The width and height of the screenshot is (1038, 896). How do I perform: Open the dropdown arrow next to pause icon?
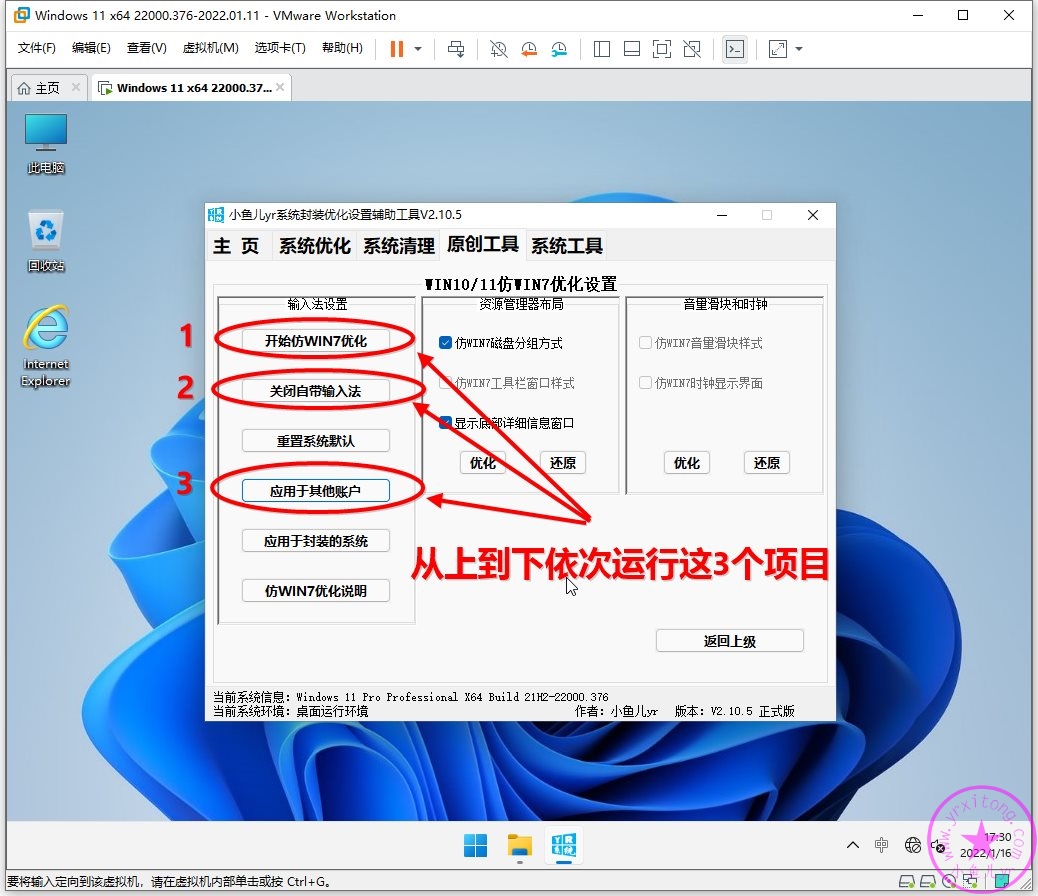click(x=418, y=49)
